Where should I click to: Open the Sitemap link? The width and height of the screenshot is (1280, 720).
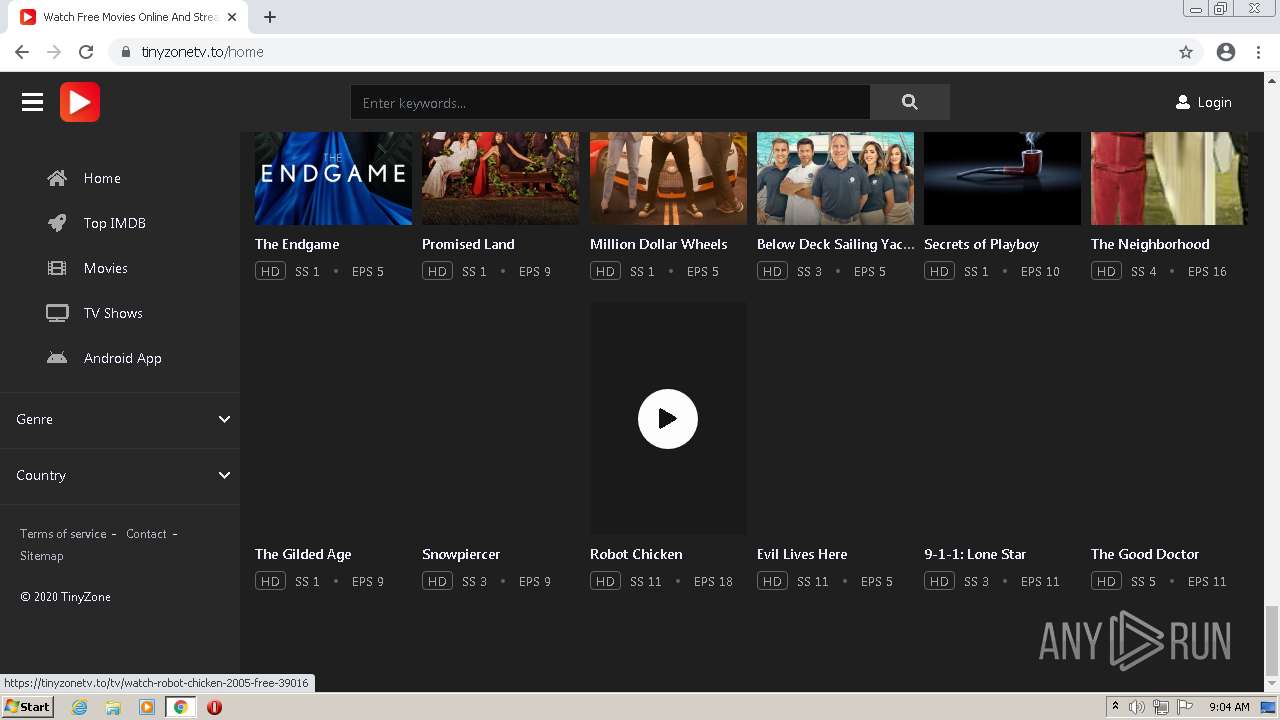[42, 556]
